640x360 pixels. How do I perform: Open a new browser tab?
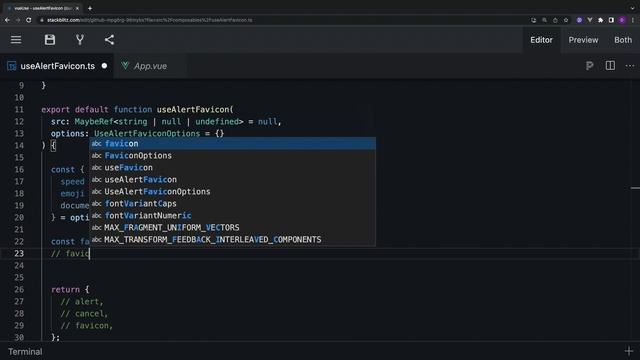tap(90, 8)
